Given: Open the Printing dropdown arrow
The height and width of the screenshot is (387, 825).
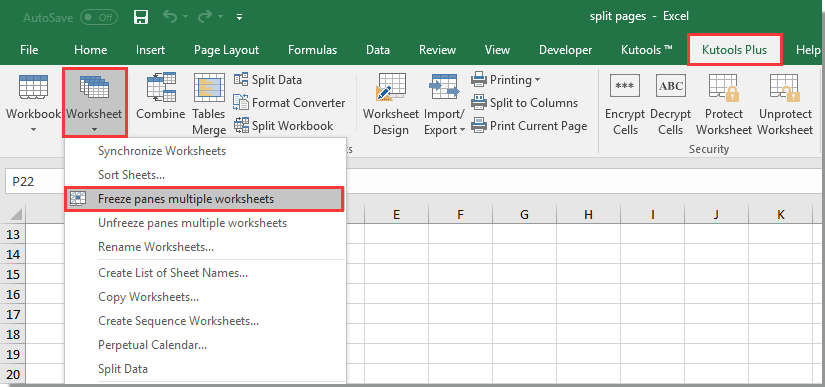Looking at the screenshot, I should 537,80.
